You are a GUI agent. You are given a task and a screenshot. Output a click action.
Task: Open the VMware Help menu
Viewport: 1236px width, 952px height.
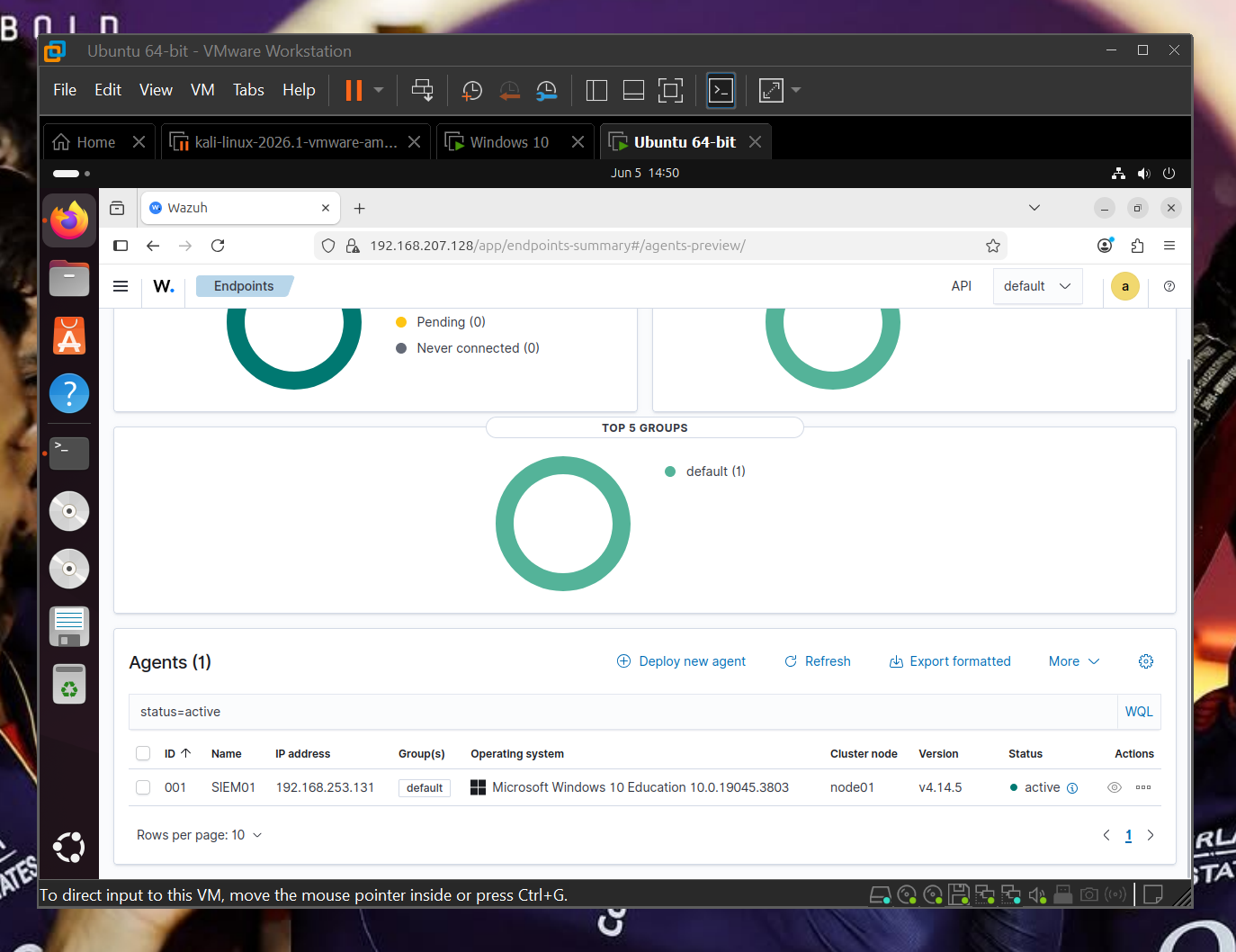[x=299, y=90]
